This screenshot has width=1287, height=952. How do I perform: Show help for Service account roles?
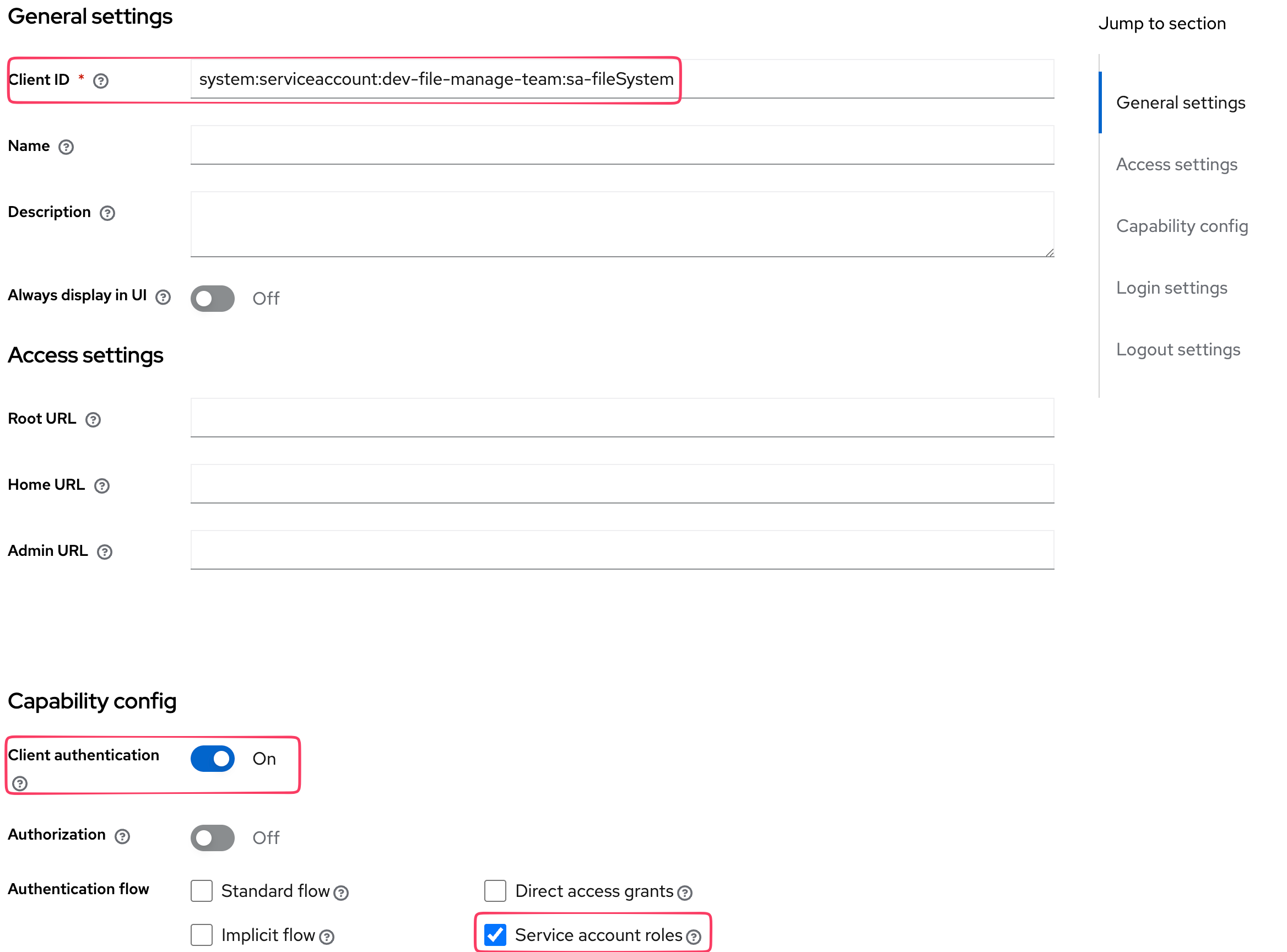point(694,937)
